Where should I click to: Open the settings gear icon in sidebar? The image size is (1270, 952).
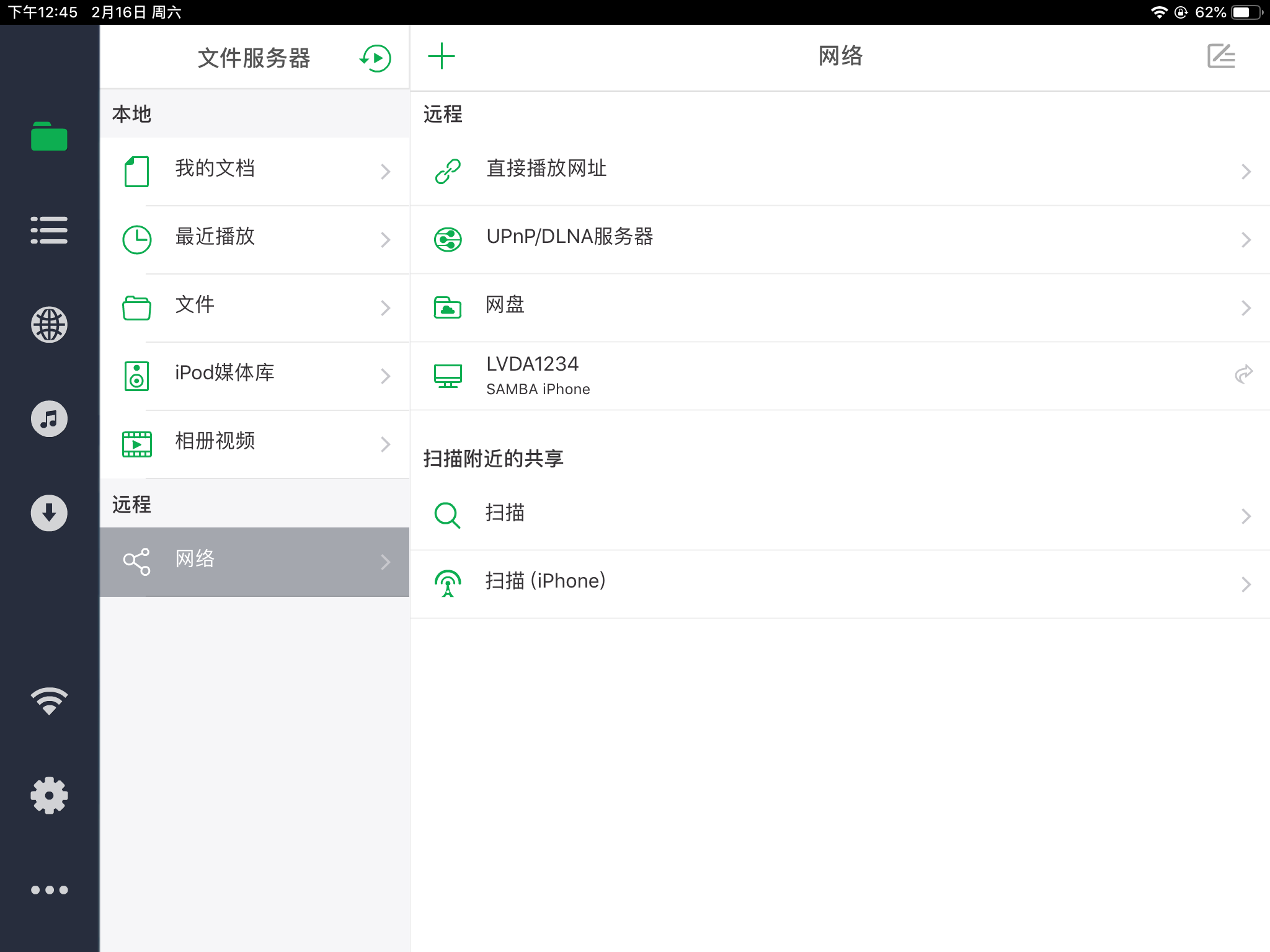point(49,795)
